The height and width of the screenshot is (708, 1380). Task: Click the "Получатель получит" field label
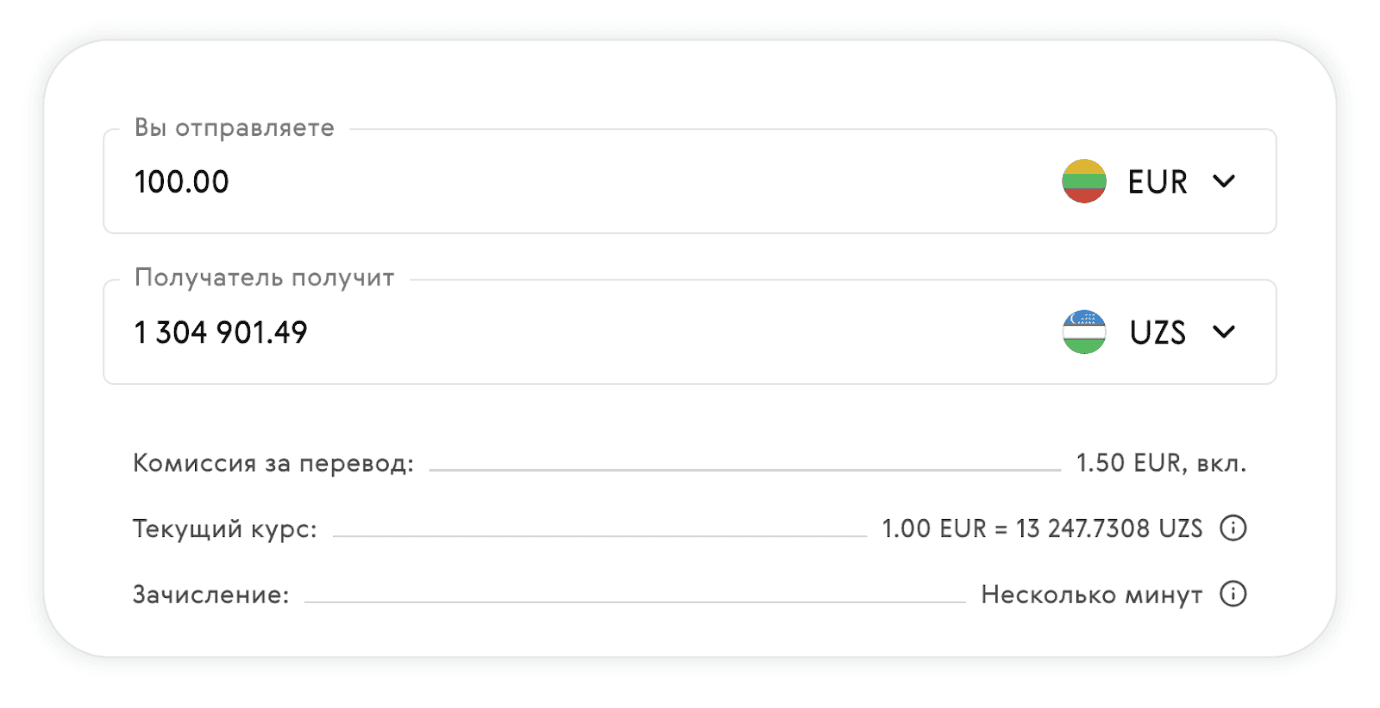[x=264, y=278]
